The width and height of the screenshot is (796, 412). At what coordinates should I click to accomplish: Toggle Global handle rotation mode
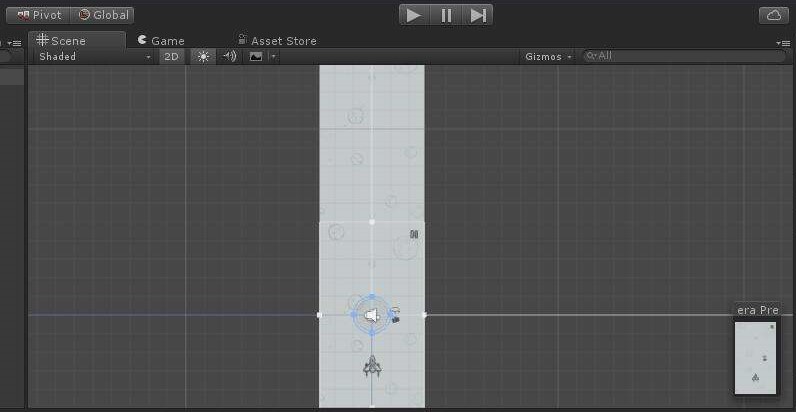pos(104,15)
